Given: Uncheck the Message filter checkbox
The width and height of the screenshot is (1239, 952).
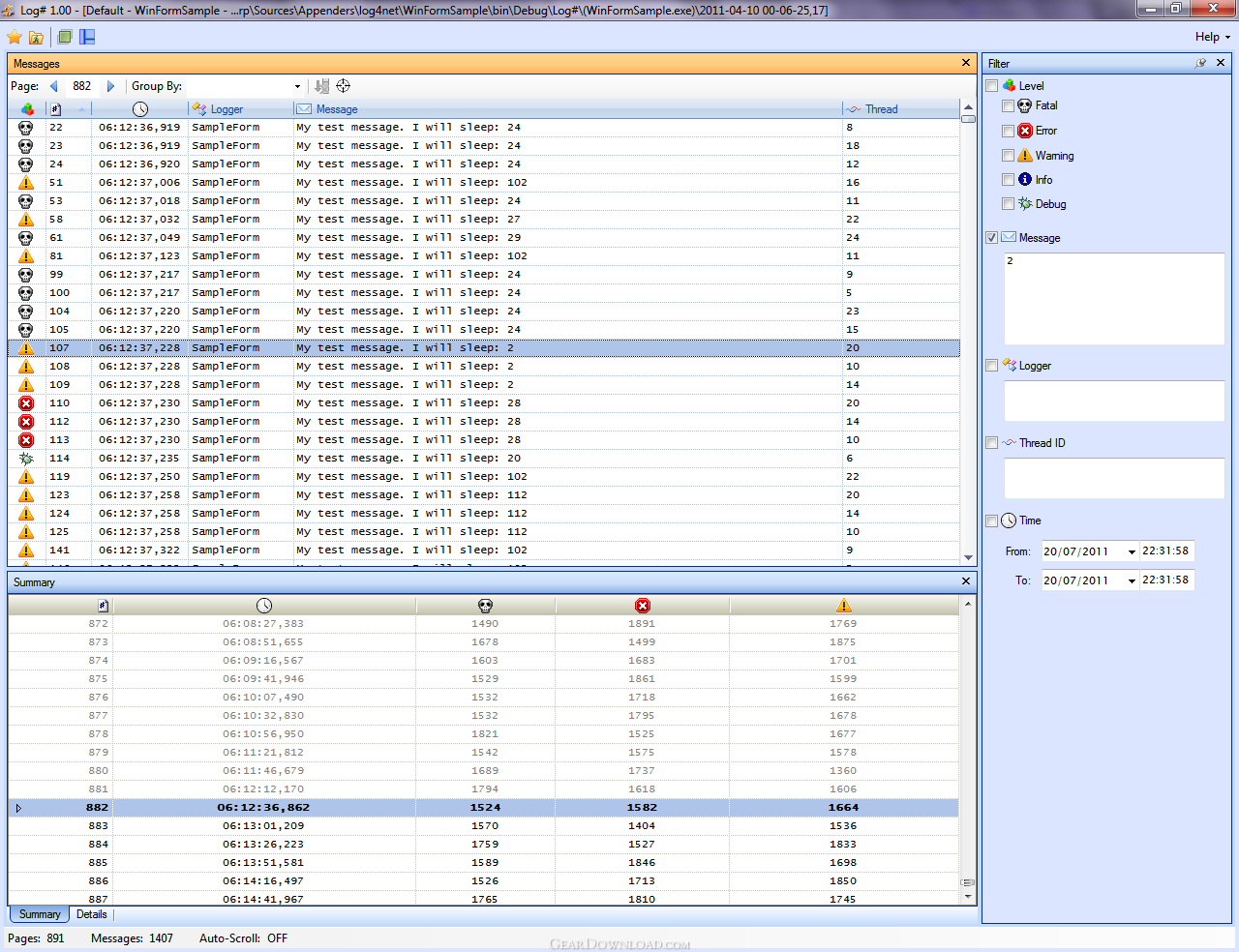Looking at the screenshot, I should point(991,238).
